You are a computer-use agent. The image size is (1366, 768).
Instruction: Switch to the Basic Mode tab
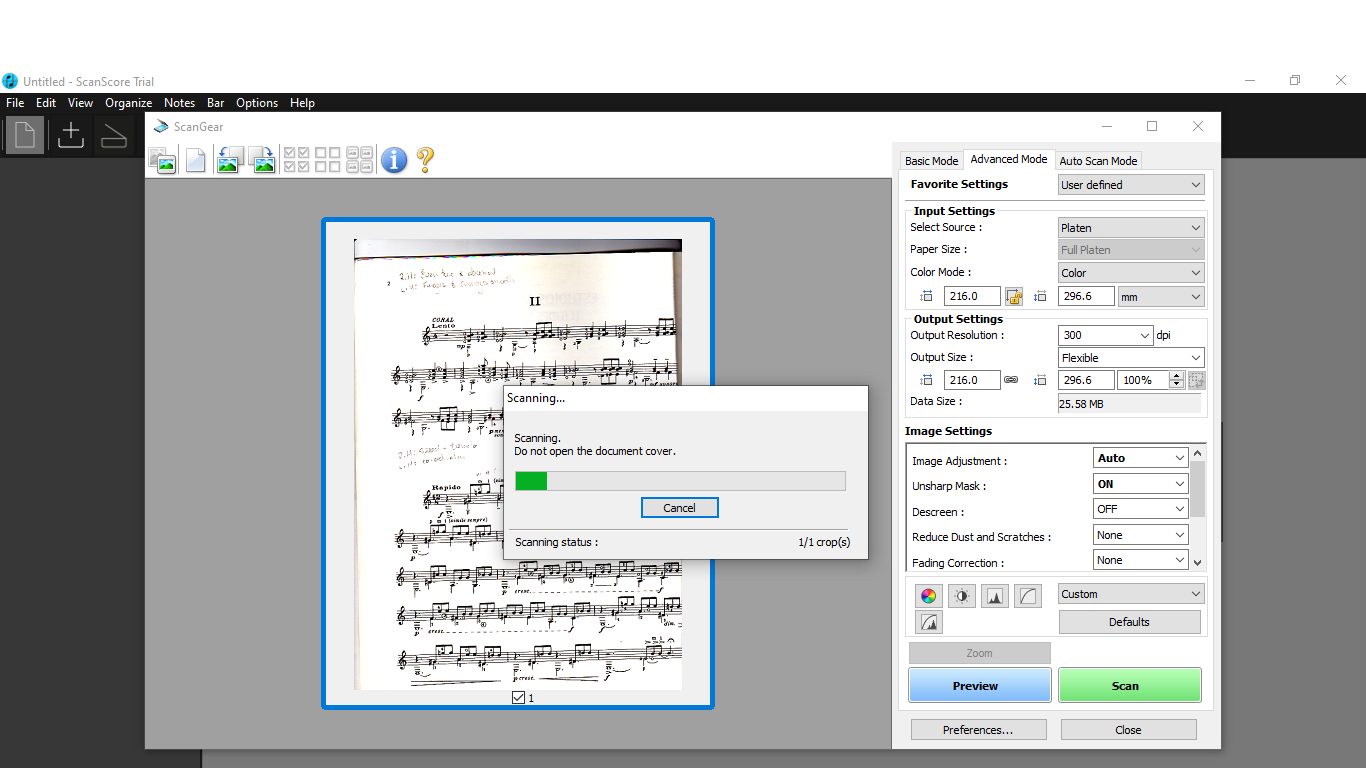point(931,161)
